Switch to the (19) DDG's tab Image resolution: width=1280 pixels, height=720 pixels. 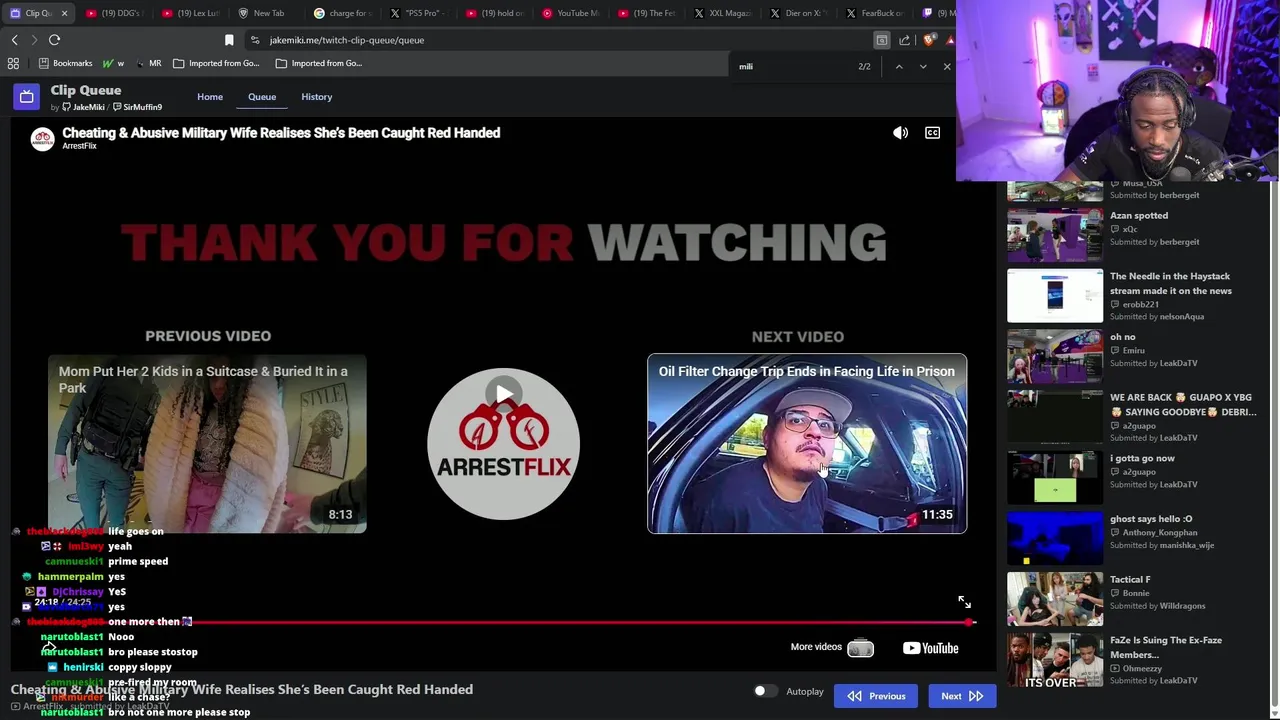point(114,13)
